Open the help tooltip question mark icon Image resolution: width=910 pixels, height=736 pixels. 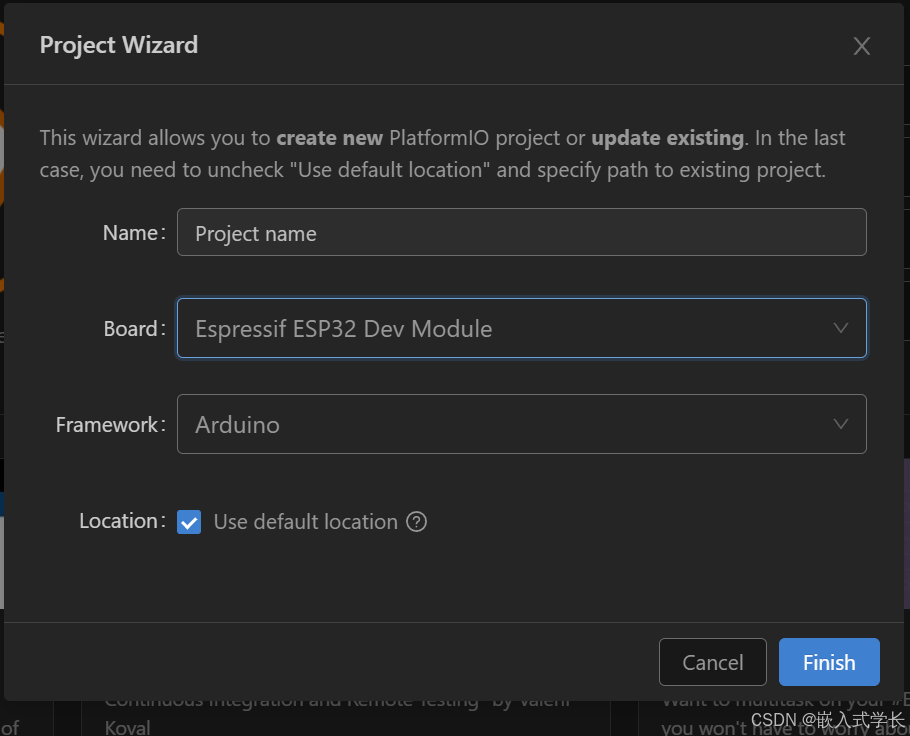[418, 521]
